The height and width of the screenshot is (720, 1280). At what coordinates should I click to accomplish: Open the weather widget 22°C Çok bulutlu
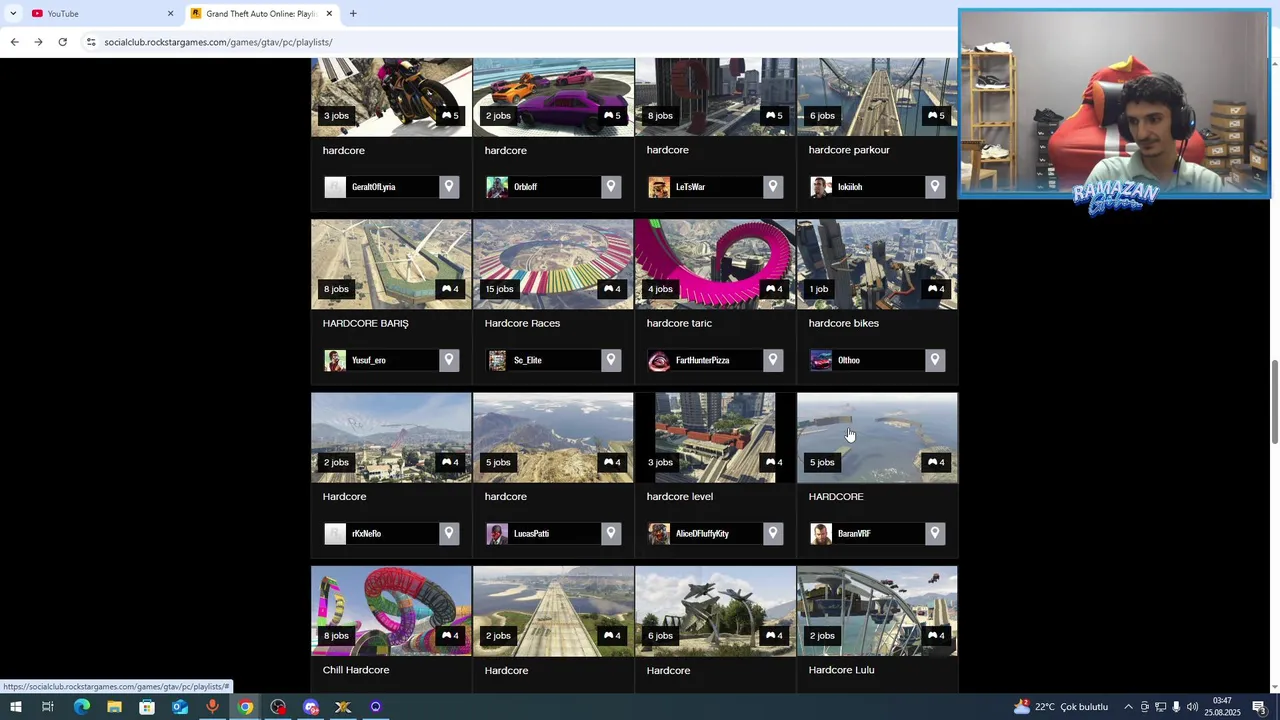coord(1060,707)
